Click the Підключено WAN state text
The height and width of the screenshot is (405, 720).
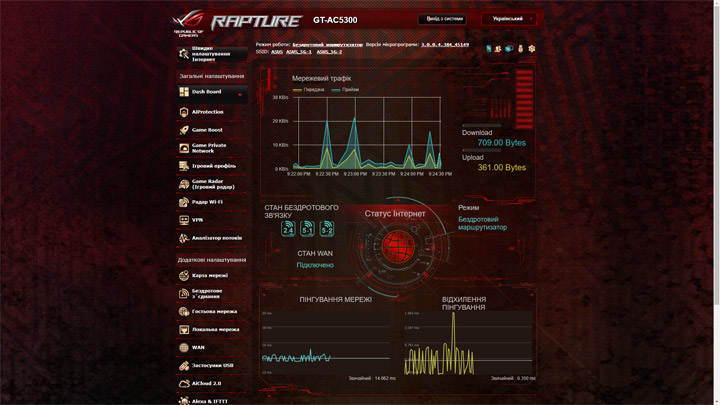point(315,265)
